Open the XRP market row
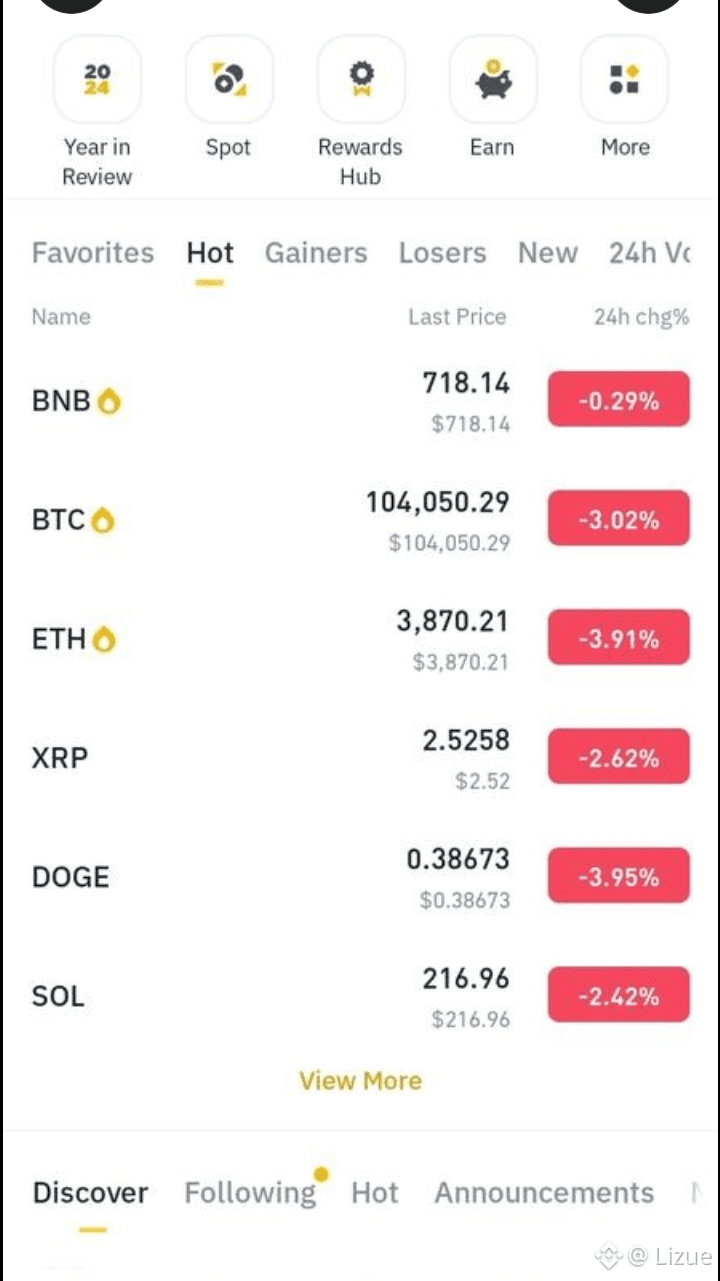The image size is (720, 1281). pos(360,758)
